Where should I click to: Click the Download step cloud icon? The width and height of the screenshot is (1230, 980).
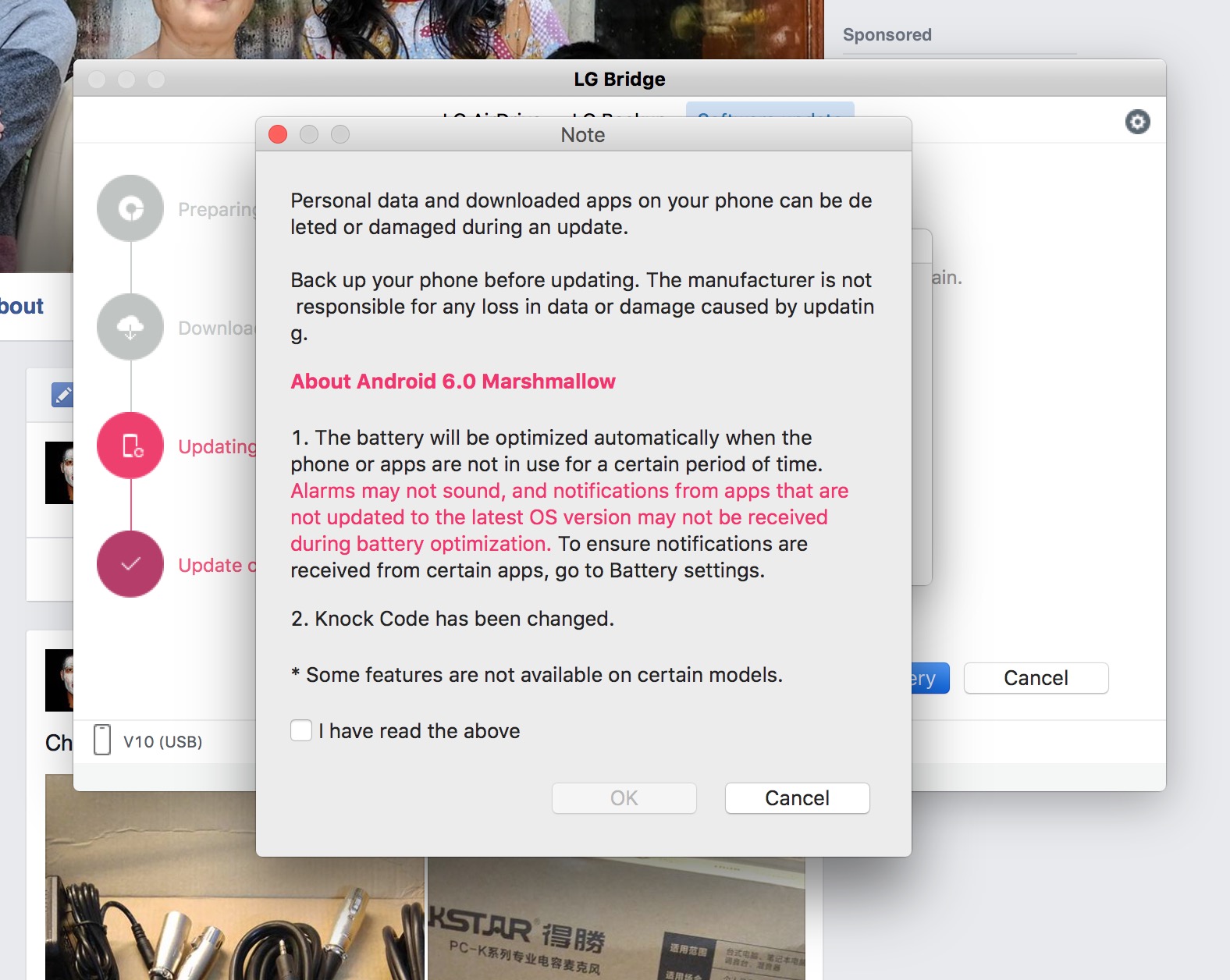click(x=130, y=327)
